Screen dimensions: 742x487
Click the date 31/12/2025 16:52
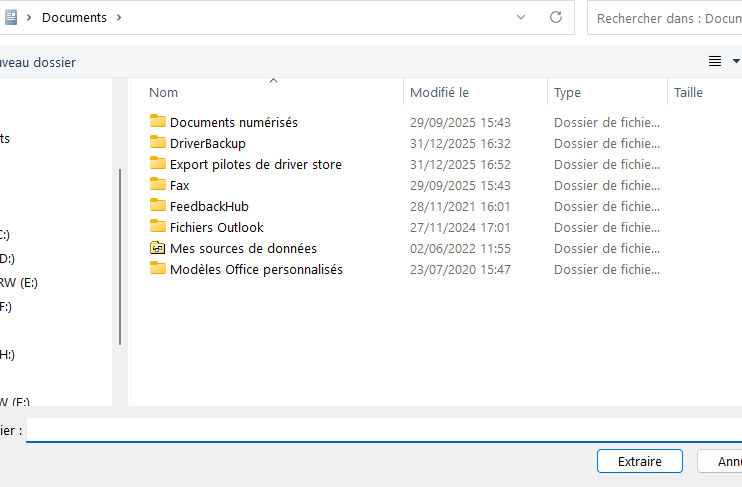coord(460,165)
